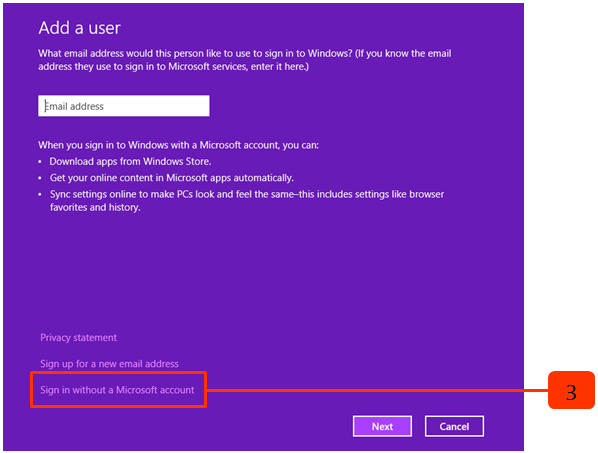Select the Download apps from Windows Store line

point(130,161)
